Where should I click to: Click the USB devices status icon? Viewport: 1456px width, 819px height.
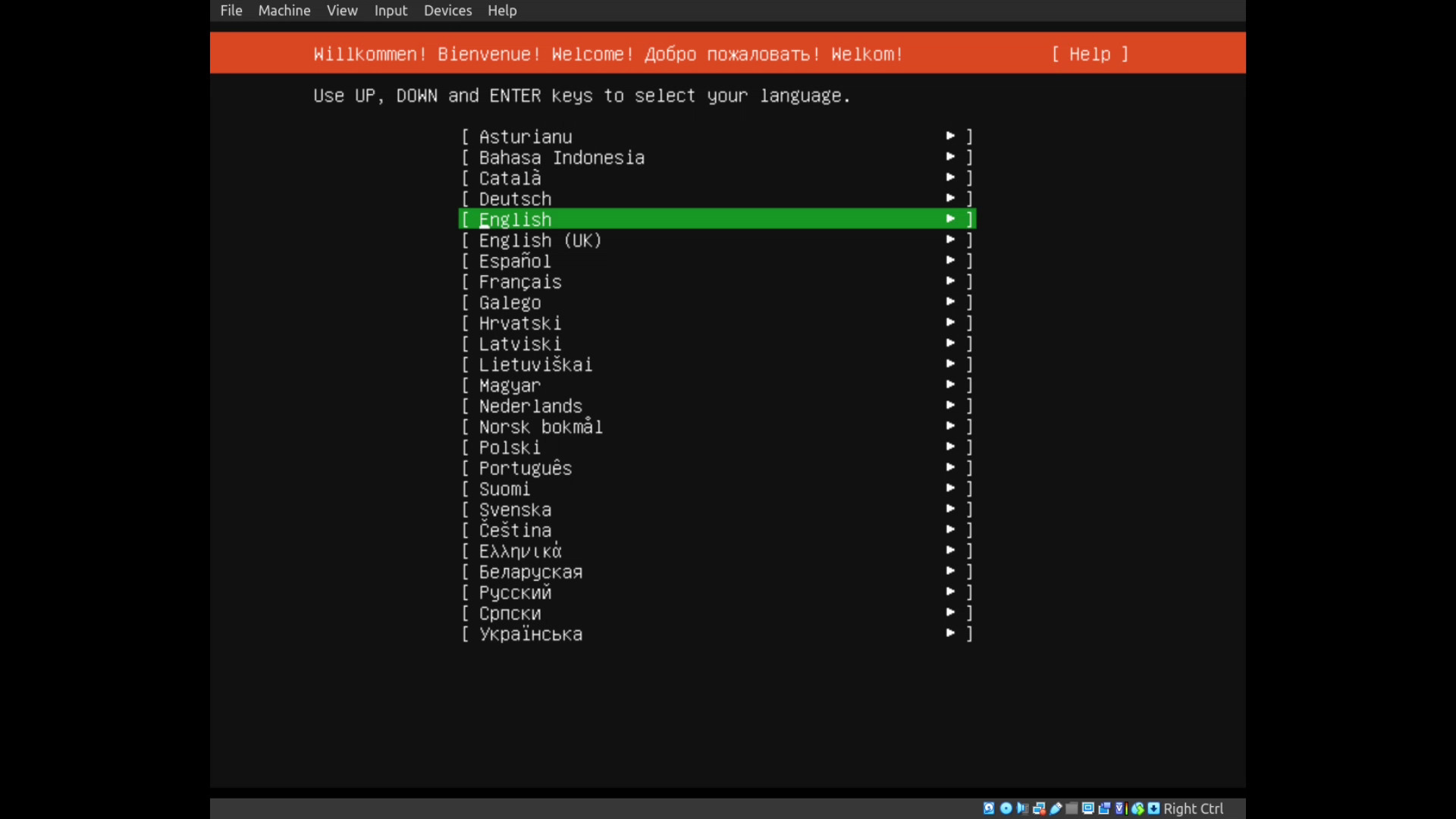point(1056,808)
